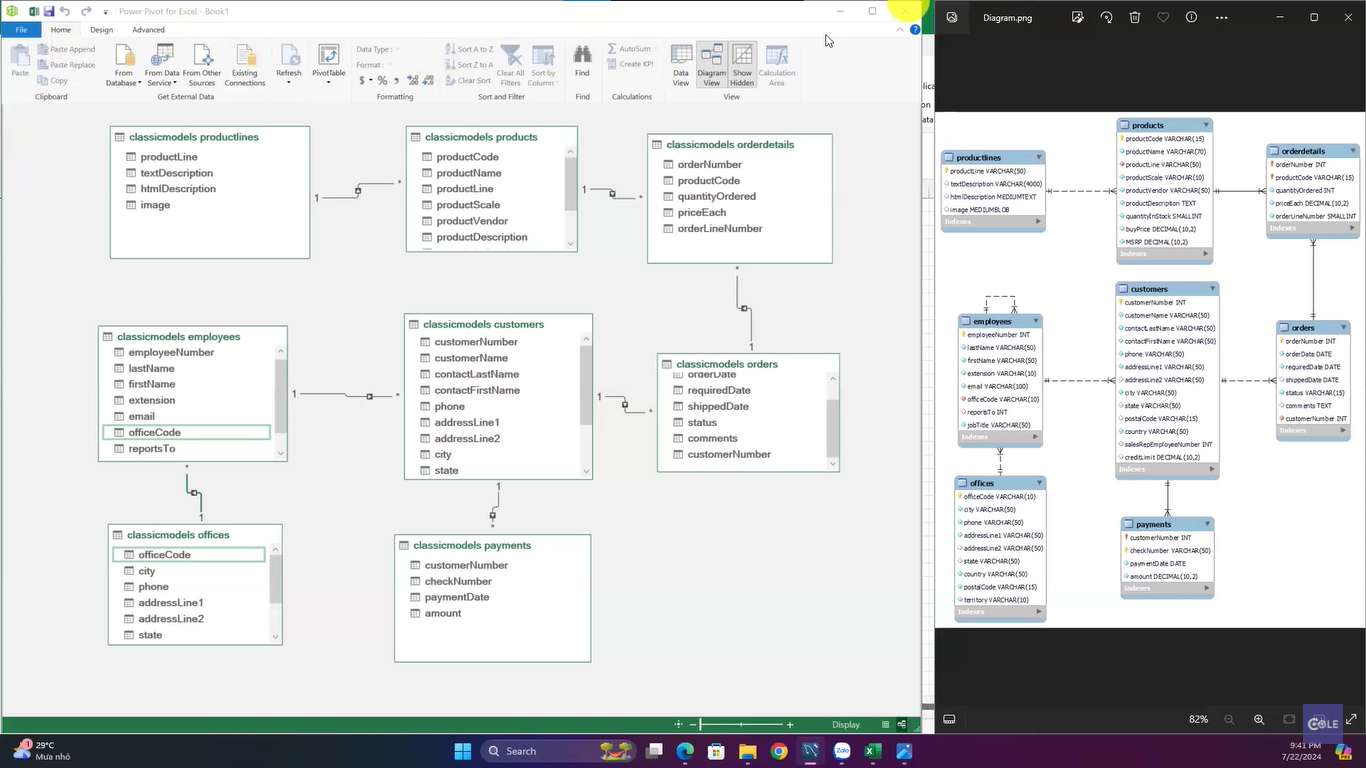Click scrollbar of the customers table
The width and height of the screenshot is (1366, 768).
click(586, 384)
